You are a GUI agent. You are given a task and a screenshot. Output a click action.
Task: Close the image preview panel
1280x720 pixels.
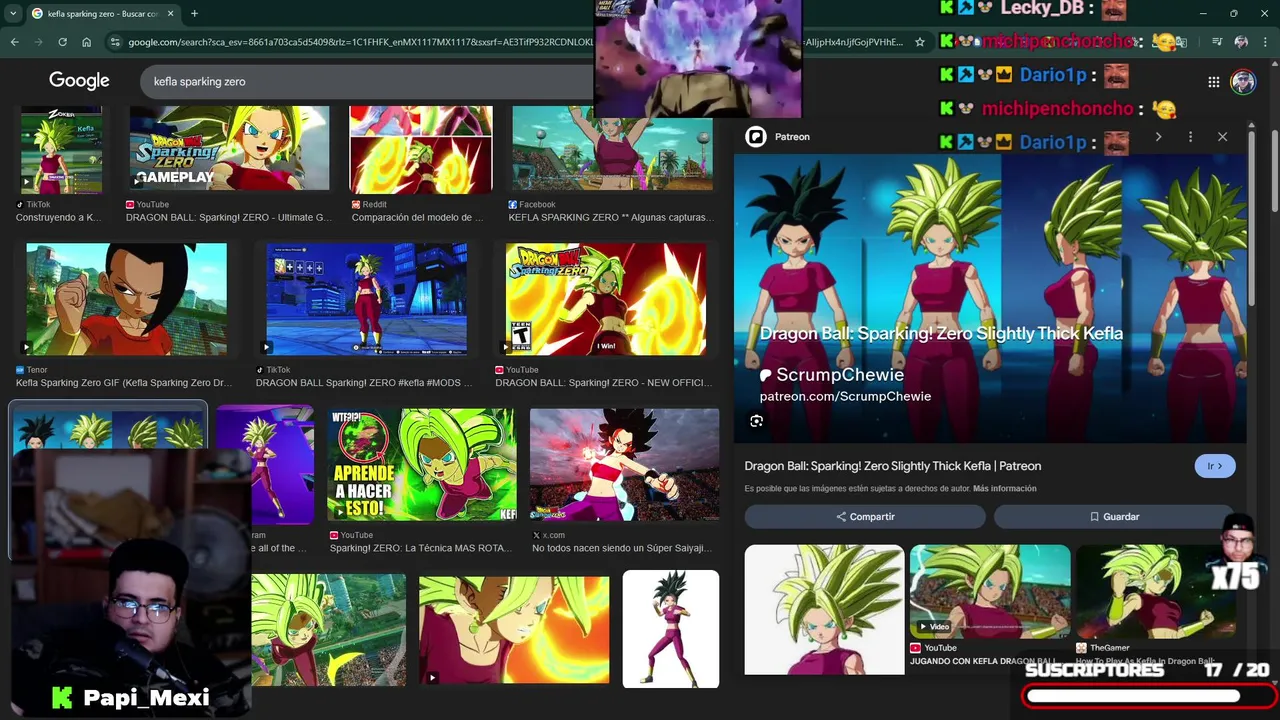pos(1222,137)
